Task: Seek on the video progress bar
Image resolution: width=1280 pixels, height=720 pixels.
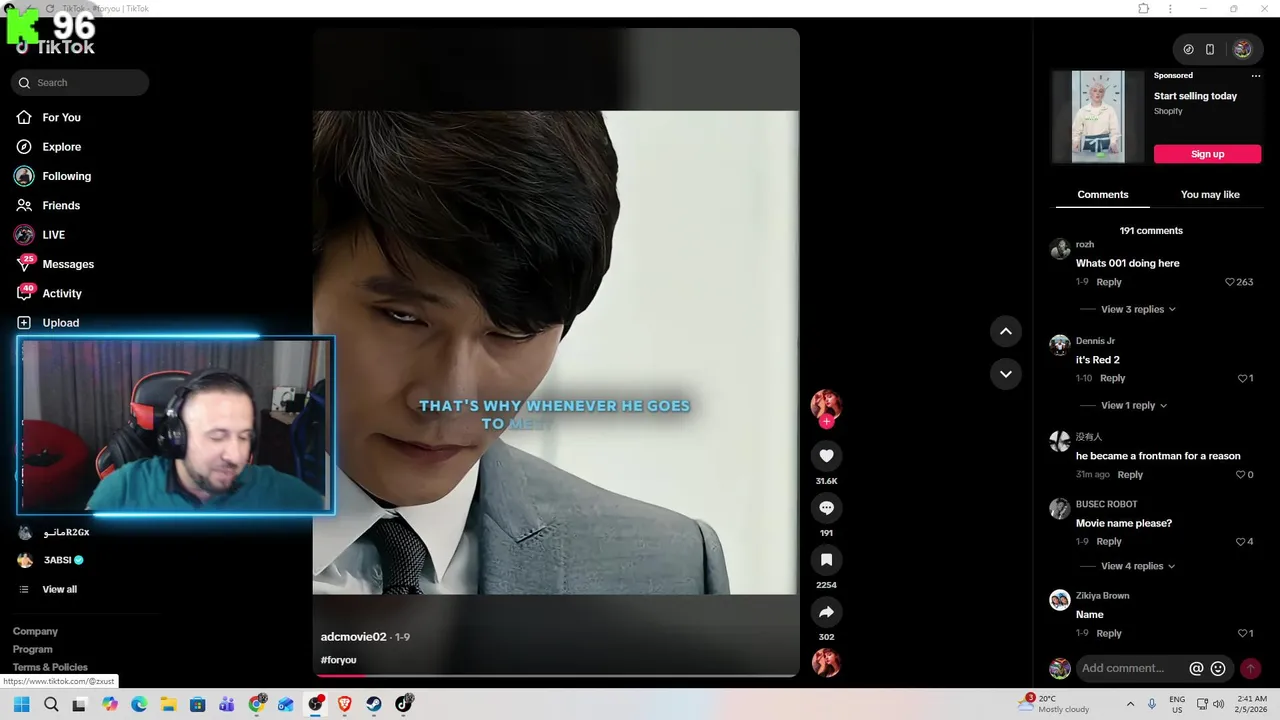Action: pyautogui.click(x=556, y=675)
